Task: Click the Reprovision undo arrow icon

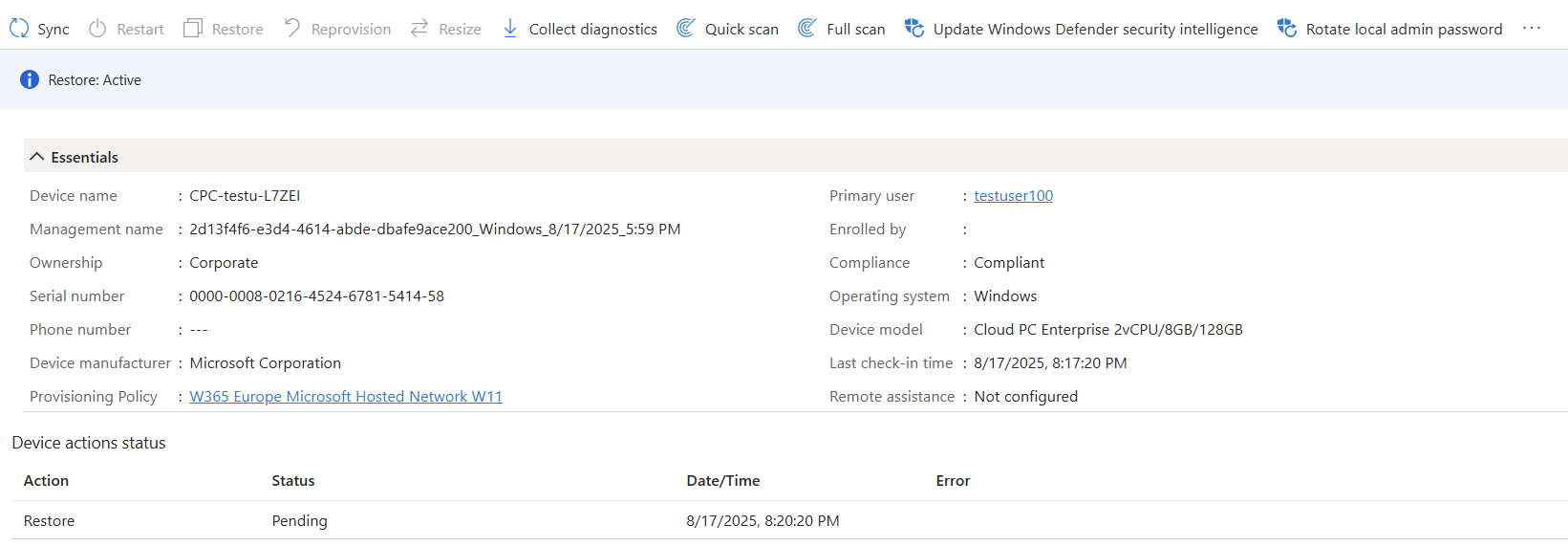Action: [292, 29]
